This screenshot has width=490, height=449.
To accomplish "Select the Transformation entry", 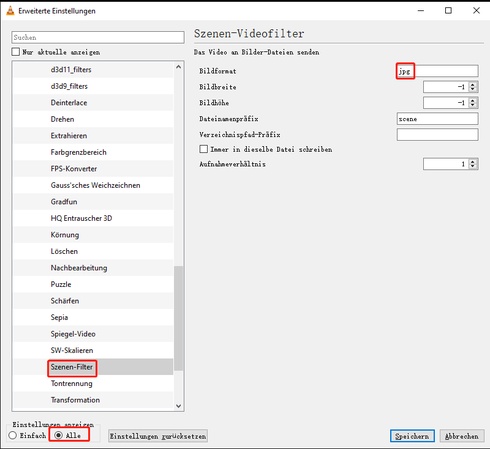I will pyautogui.click(x=93, y=400).
